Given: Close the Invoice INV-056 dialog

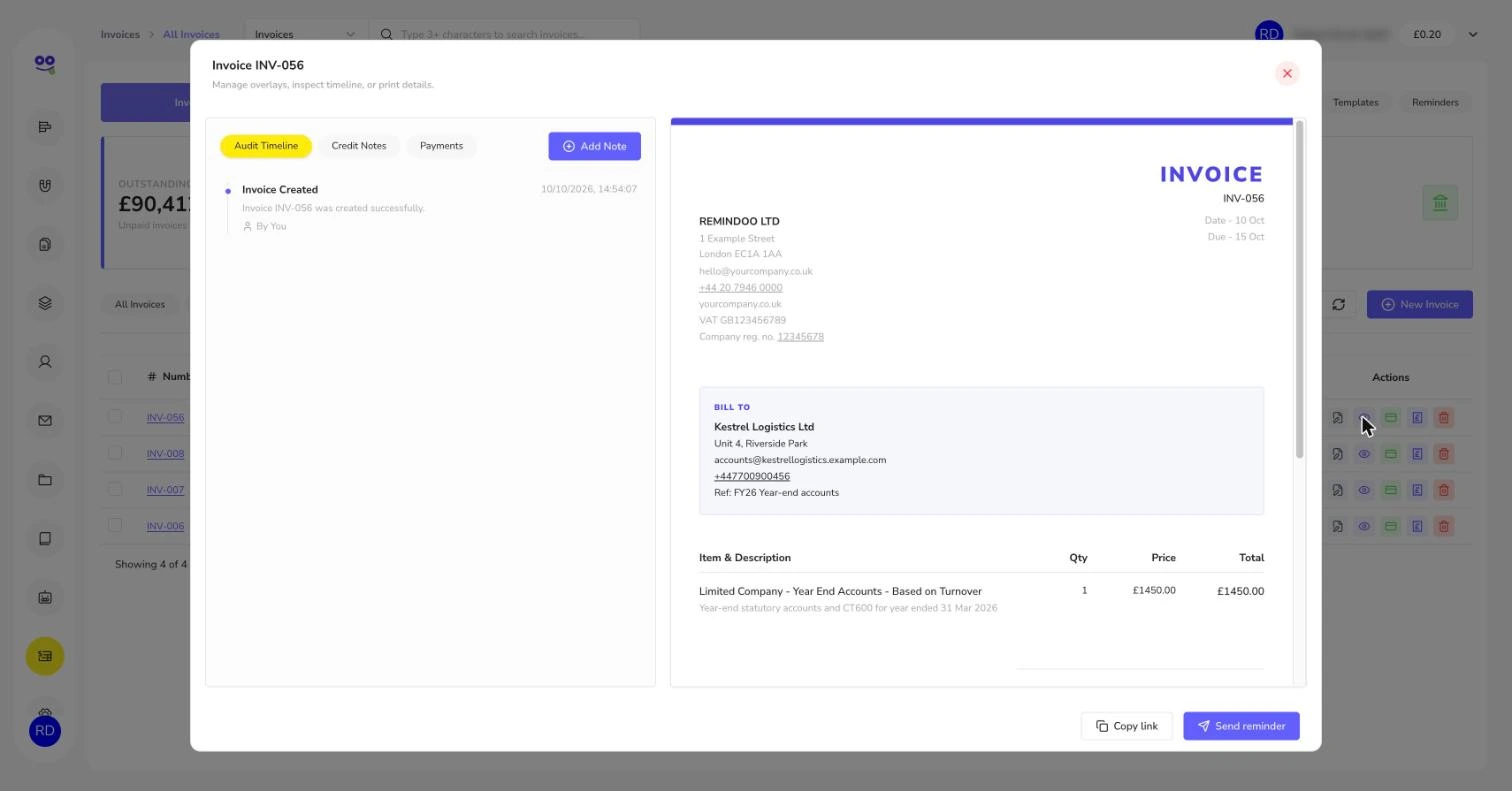Looking at the screenshot, I should (1287, 73).
